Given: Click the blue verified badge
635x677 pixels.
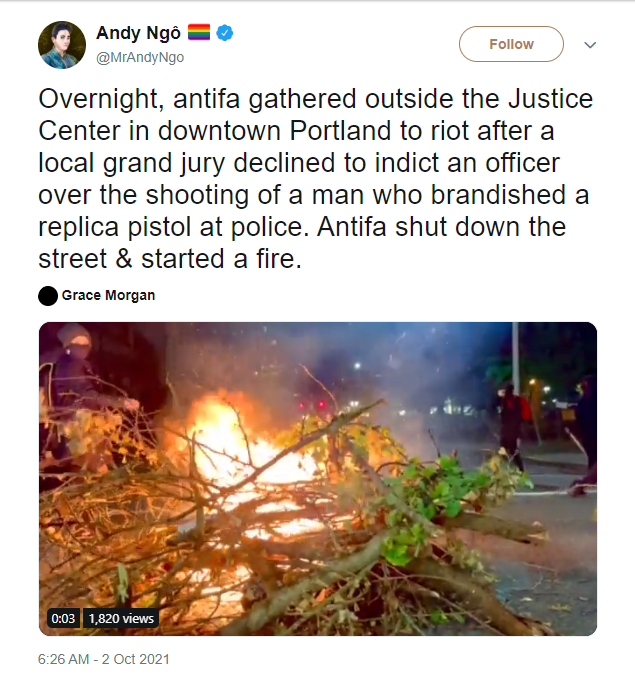Looking at the screenshot, I should tap(224, 33).
